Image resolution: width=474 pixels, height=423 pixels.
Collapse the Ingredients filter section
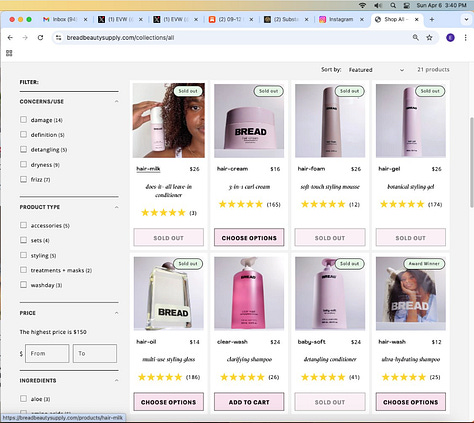(116, 380)
